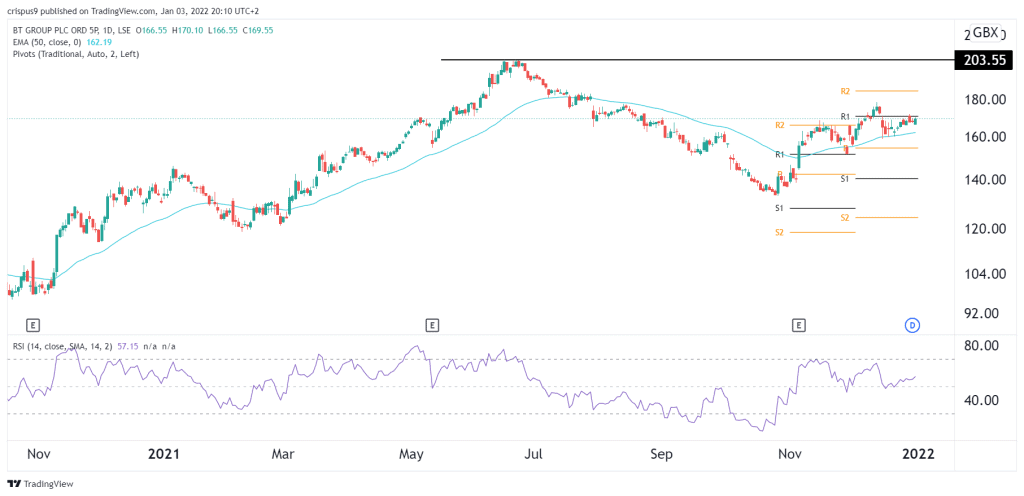1024x496 pixels.
Task: Click the 180.00 price axis label
Action: [x=984, y=100]
